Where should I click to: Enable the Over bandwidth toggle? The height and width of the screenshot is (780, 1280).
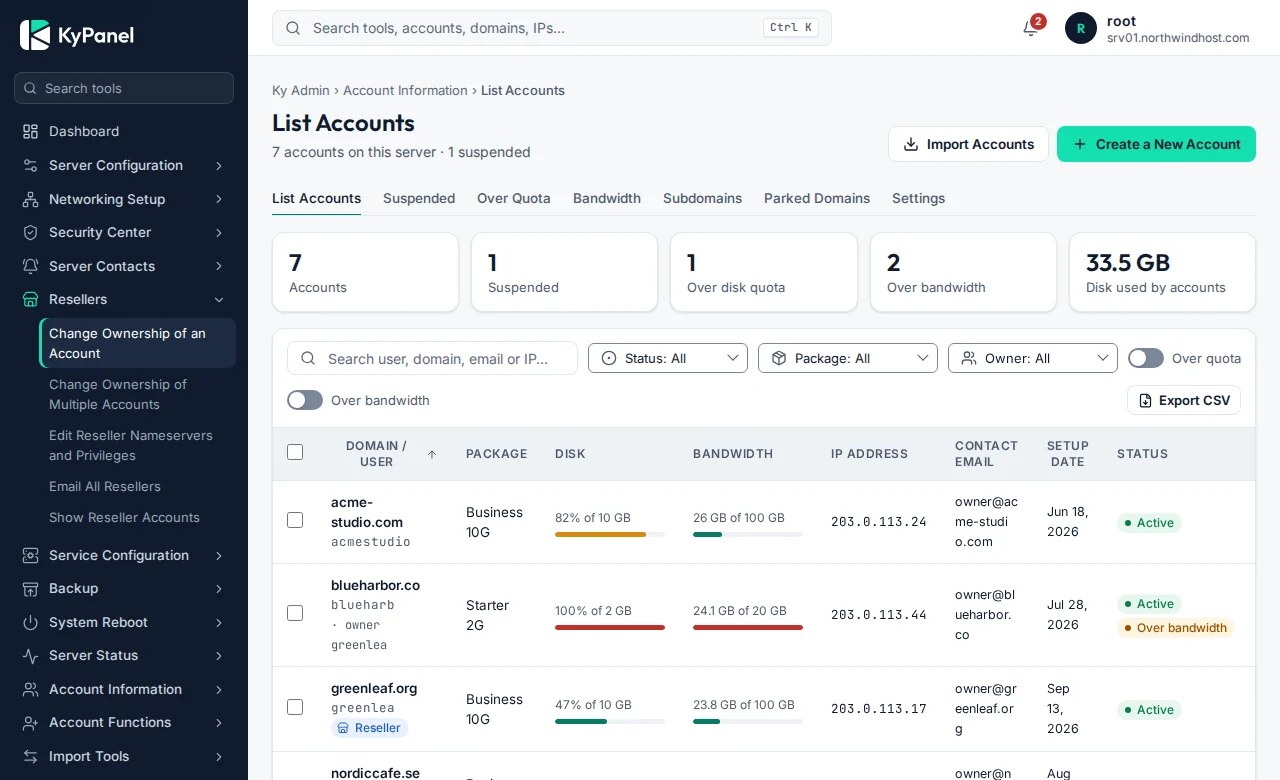pos(305,400)
